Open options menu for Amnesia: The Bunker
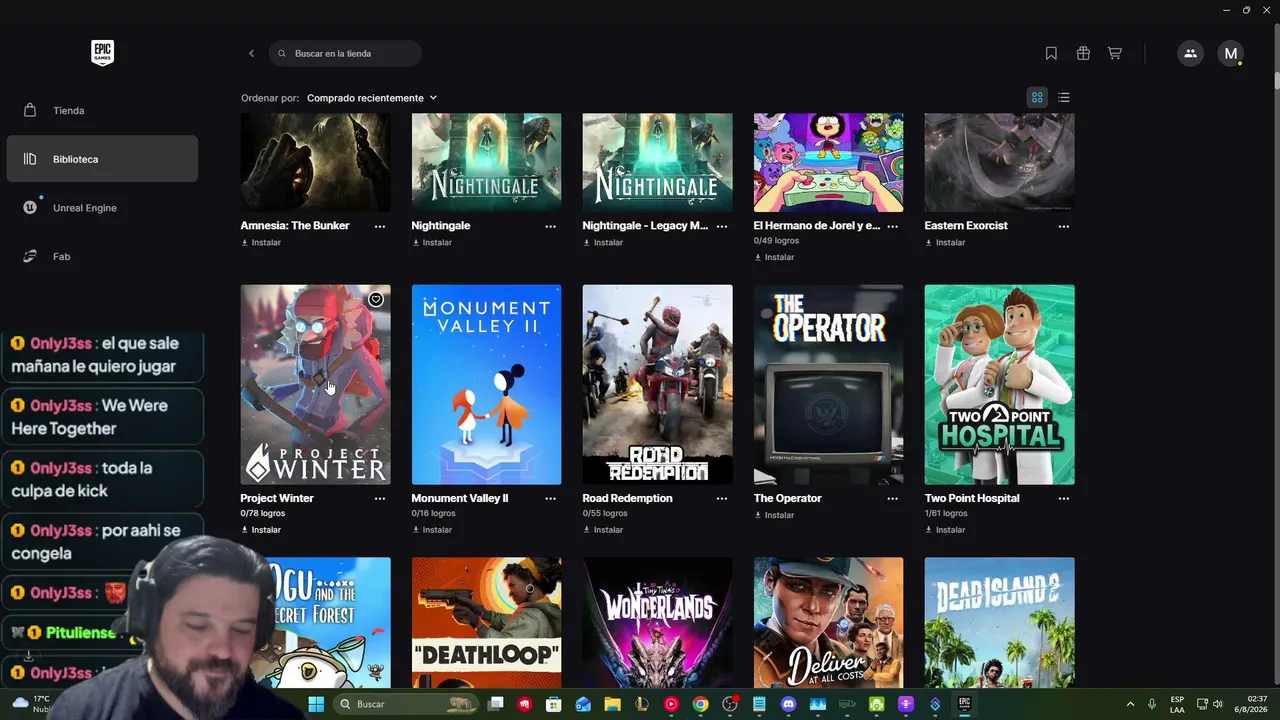 (x=380, y=226)
